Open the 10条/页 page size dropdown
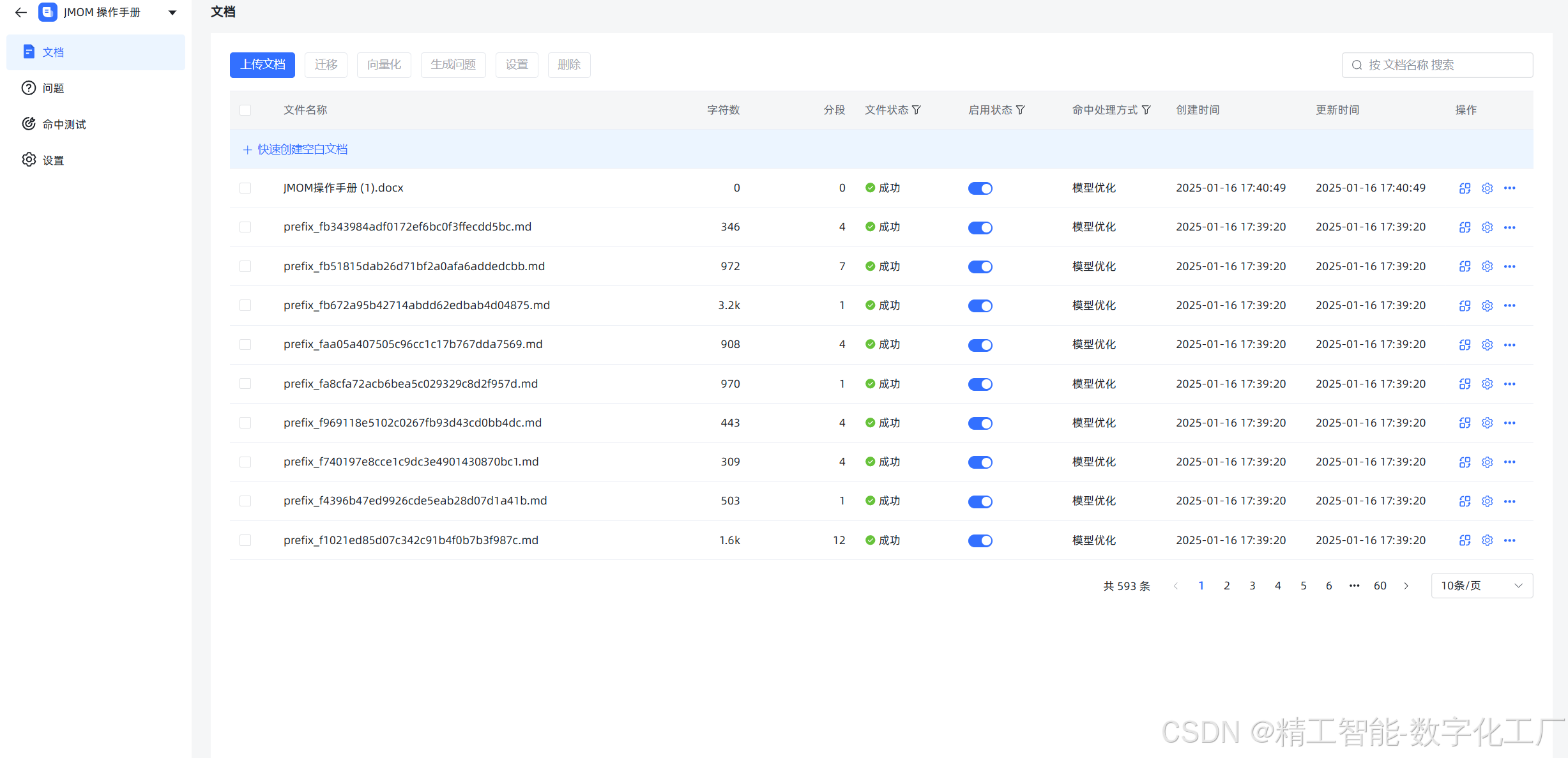The height and width of the screenshot is (758, 1568). click(x=1481, y=586)
